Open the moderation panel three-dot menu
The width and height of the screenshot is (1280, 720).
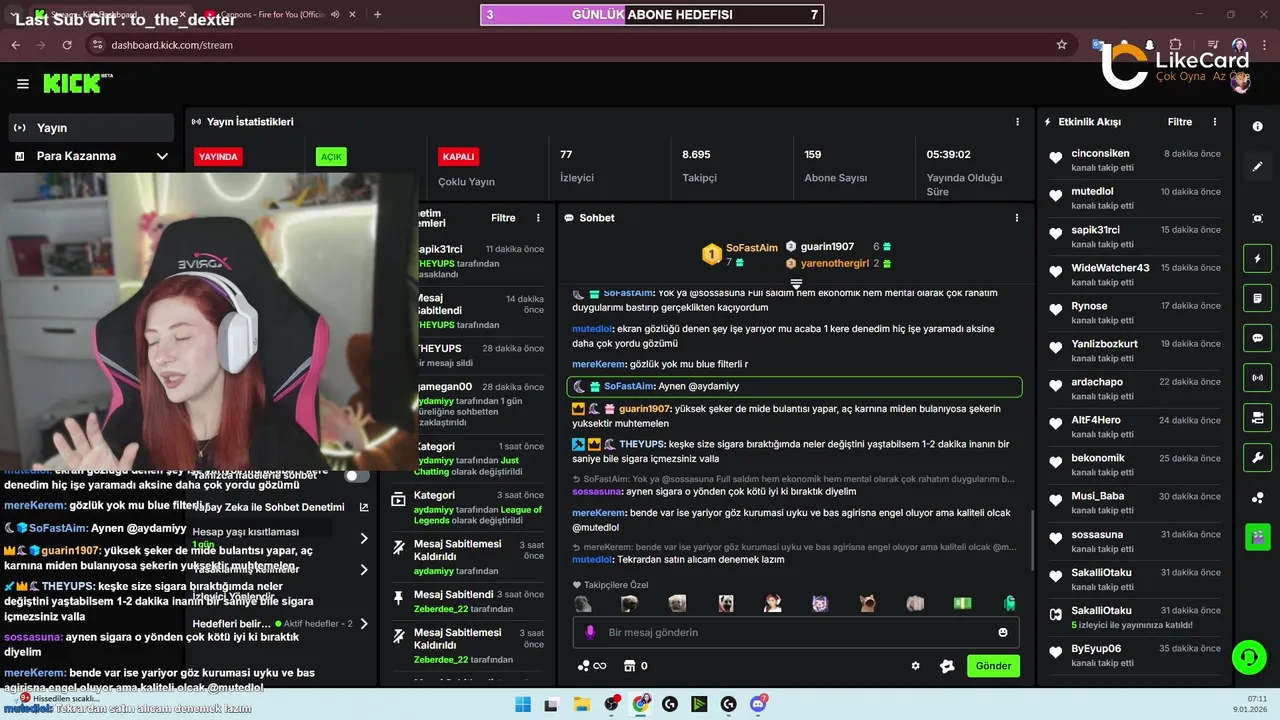(538, 218)
